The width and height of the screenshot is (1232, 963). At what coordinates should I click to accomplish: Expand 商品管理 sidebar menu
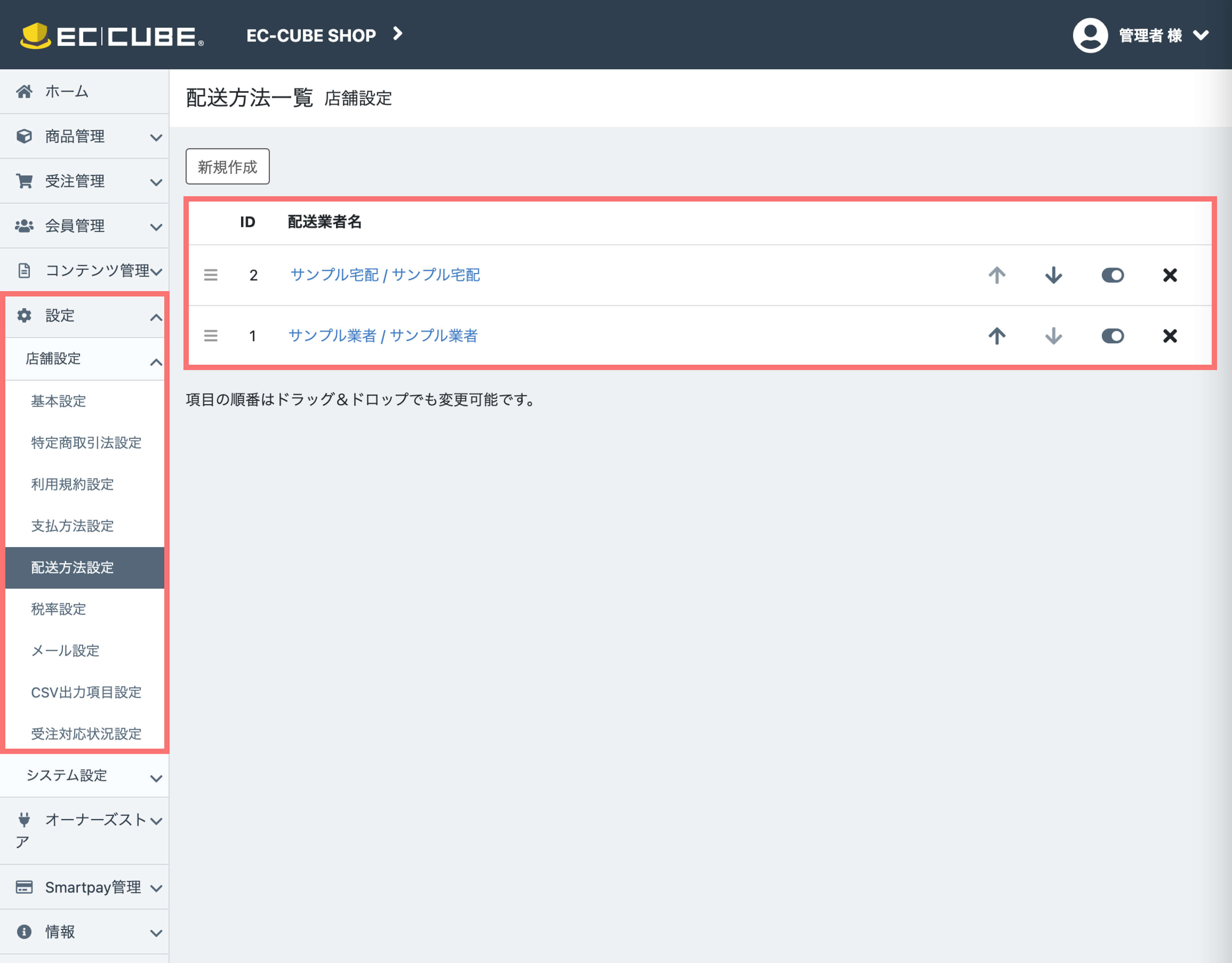coord(85,137)
